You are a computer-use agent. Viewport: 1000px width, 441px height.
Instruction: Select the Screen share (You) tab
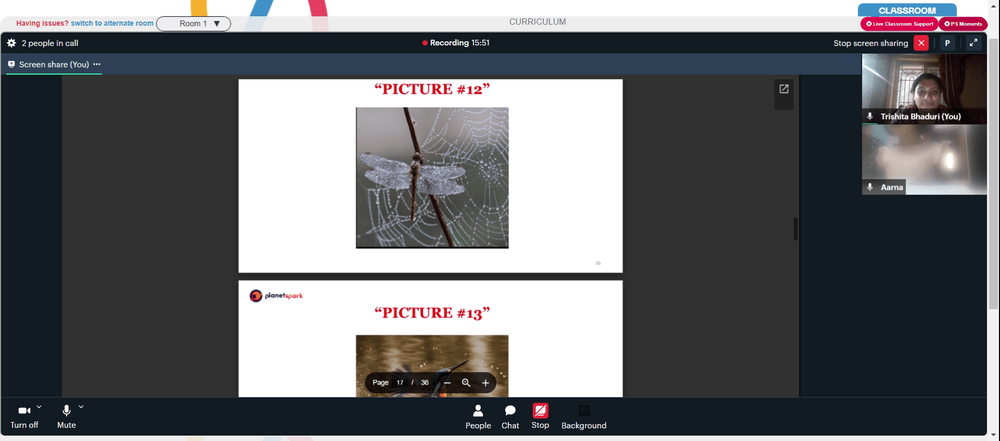click(x=54, y=64)
